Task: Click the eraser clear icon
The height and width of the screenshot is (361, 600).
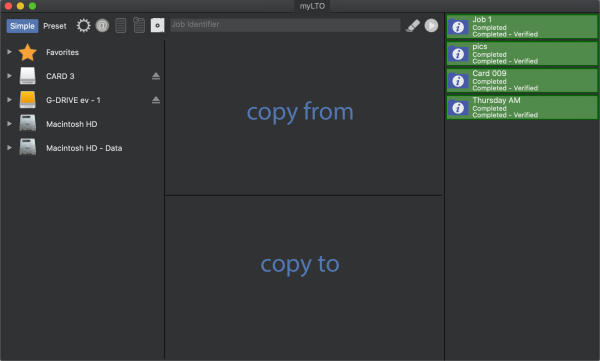Action: (x=413, y=26)
